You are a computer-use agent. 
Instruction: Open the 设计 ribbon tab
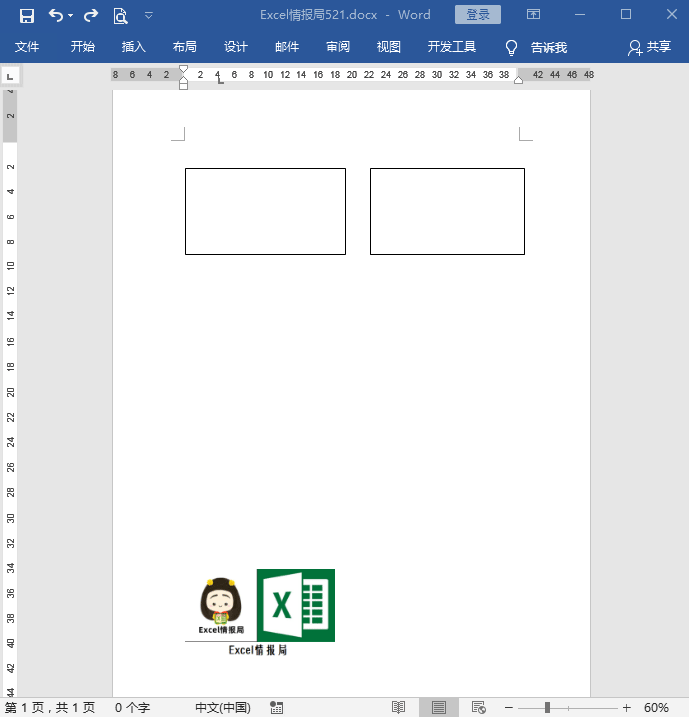click(236, 47)
